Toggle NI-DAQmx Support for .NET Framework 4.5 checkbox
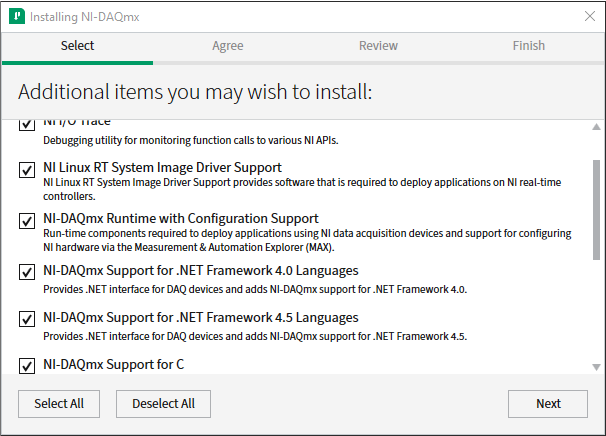The width and height of the screenshot is (606, 436). click(27, 319)
